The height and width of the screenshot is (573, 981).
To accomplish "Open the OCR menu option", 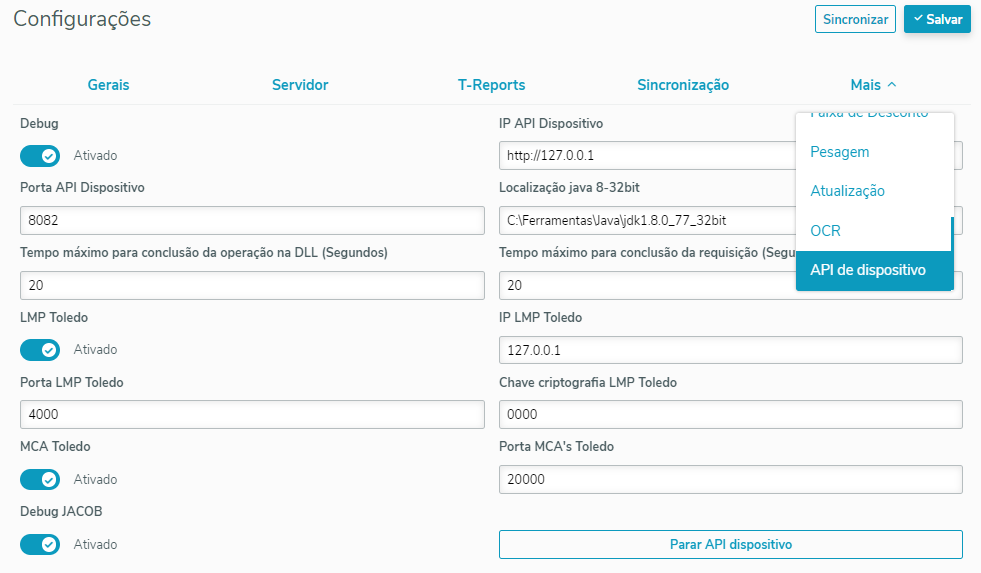I will click(826, 231).
